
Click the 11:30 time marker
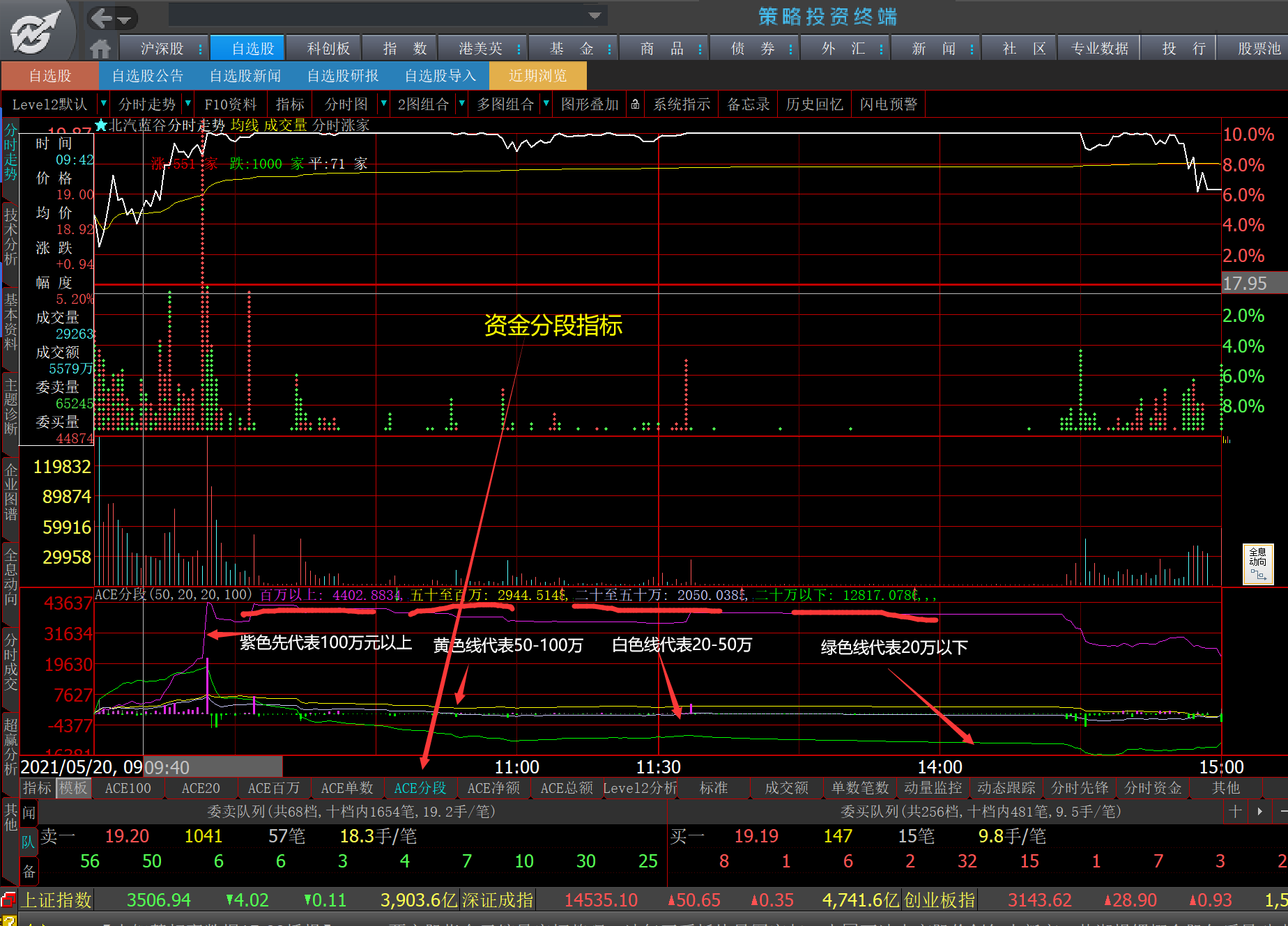click(x=659, y=767)
